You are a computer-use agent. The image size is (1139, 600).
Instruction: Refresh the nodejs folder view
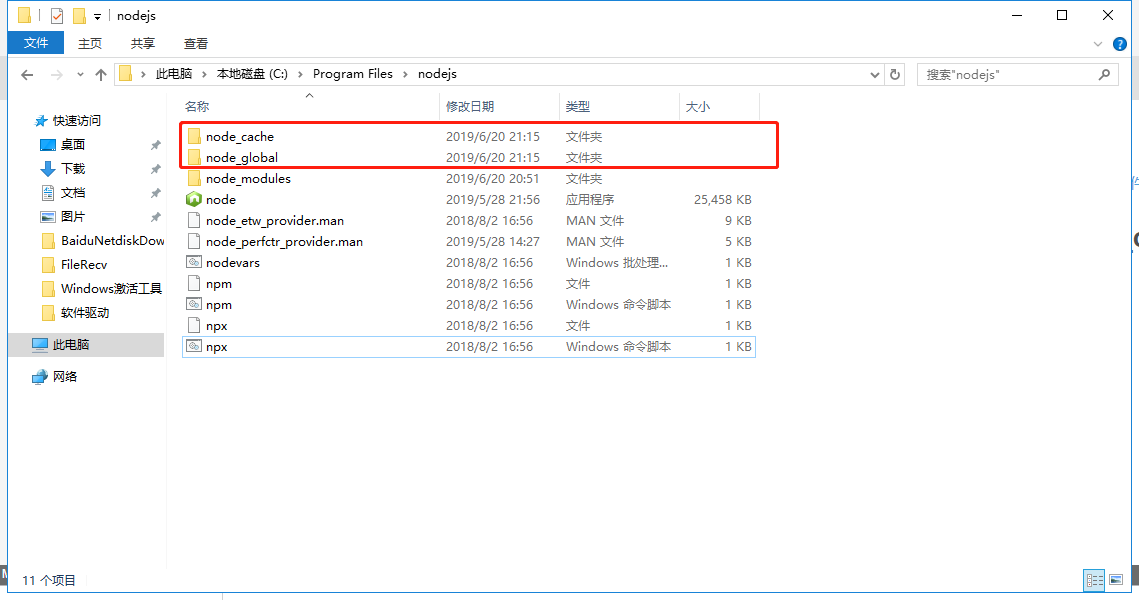pos(895,74)
